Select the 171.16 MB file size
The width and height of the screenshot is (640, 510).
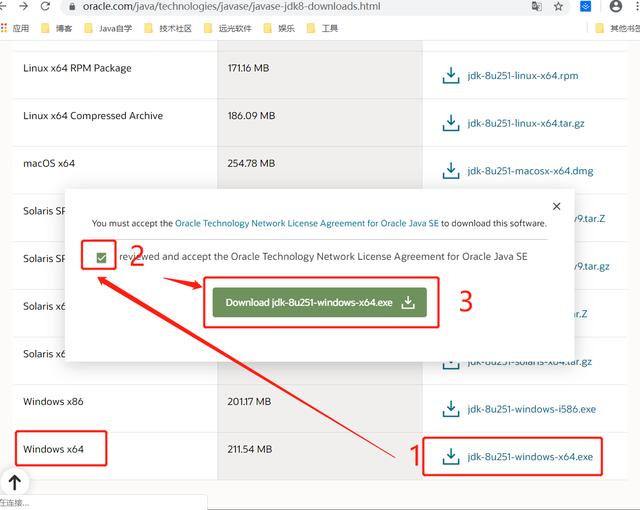click(x=248, y=68)
